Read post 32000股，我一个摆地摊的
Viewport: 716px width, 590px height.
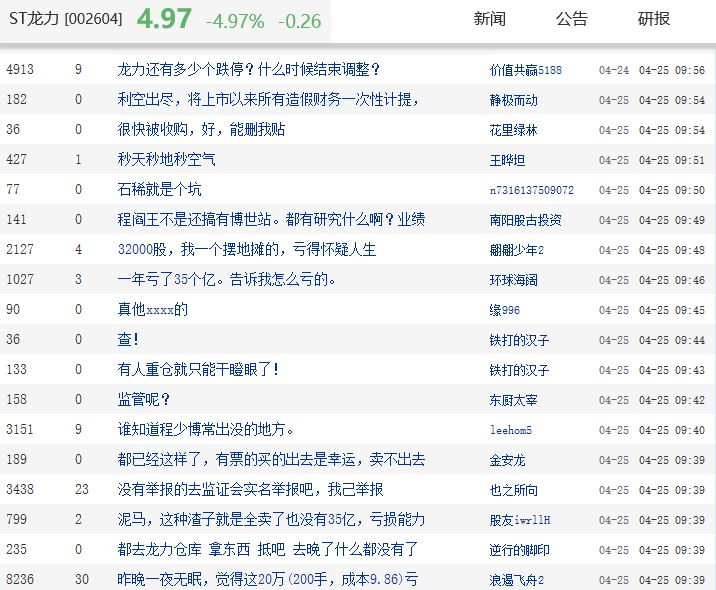pos(246,250)
